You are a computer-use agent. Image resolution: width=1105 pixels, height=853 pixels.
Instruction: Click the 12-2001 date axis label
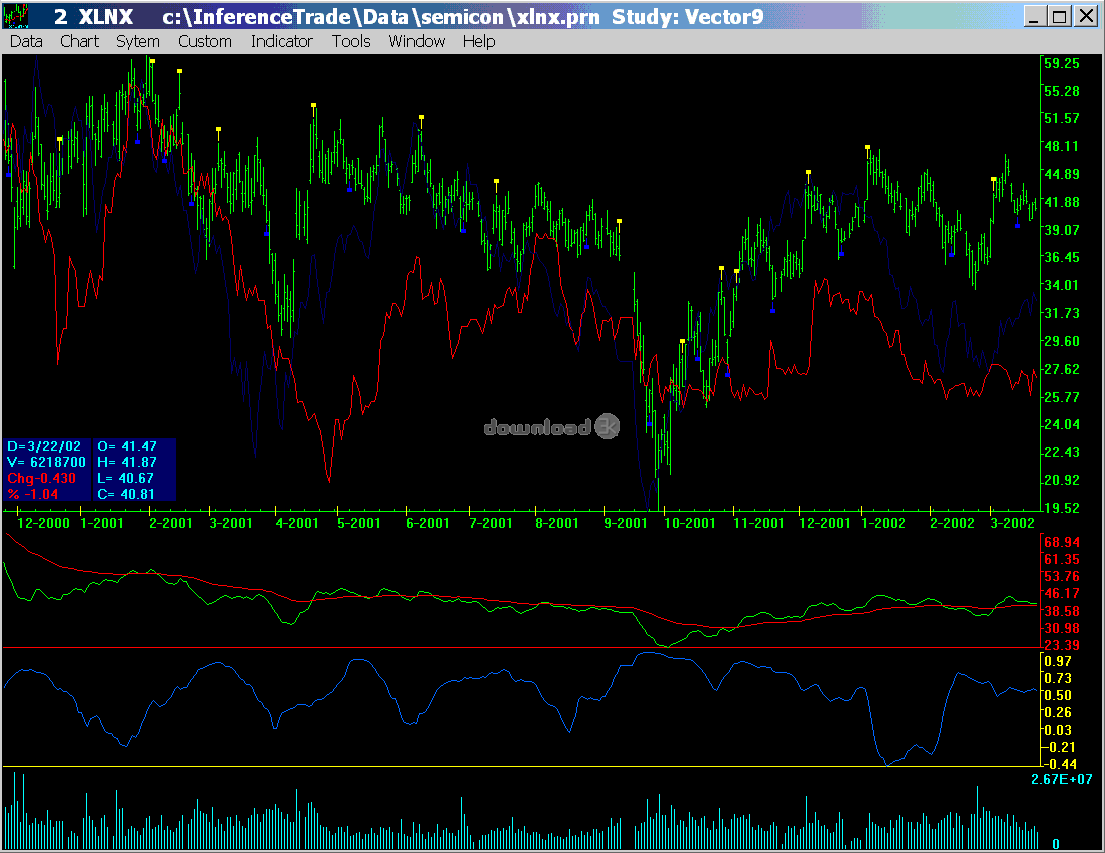point(825,523)
